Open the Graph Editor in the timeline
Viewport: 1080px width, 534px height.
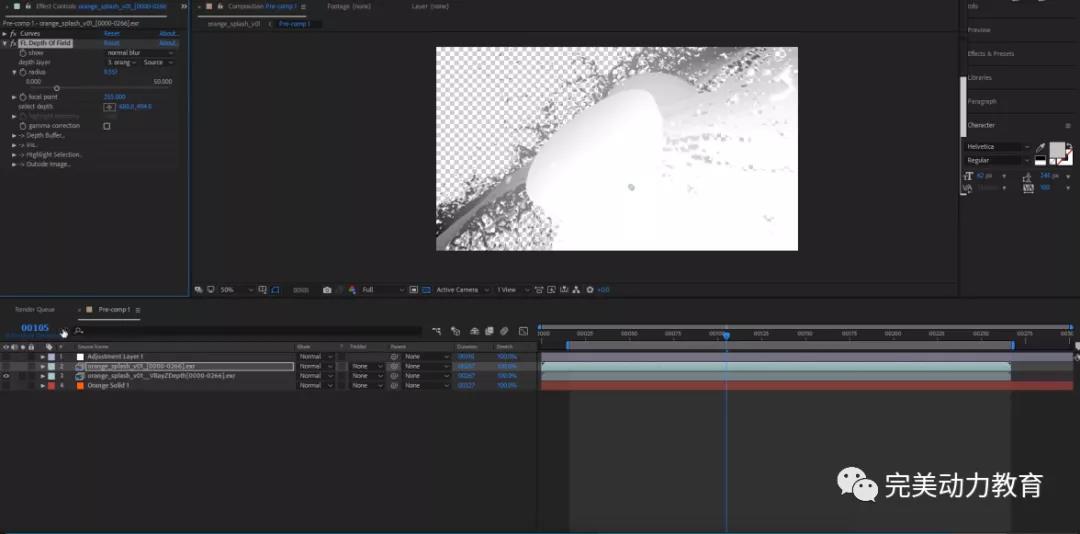click(x=523, y=331)
